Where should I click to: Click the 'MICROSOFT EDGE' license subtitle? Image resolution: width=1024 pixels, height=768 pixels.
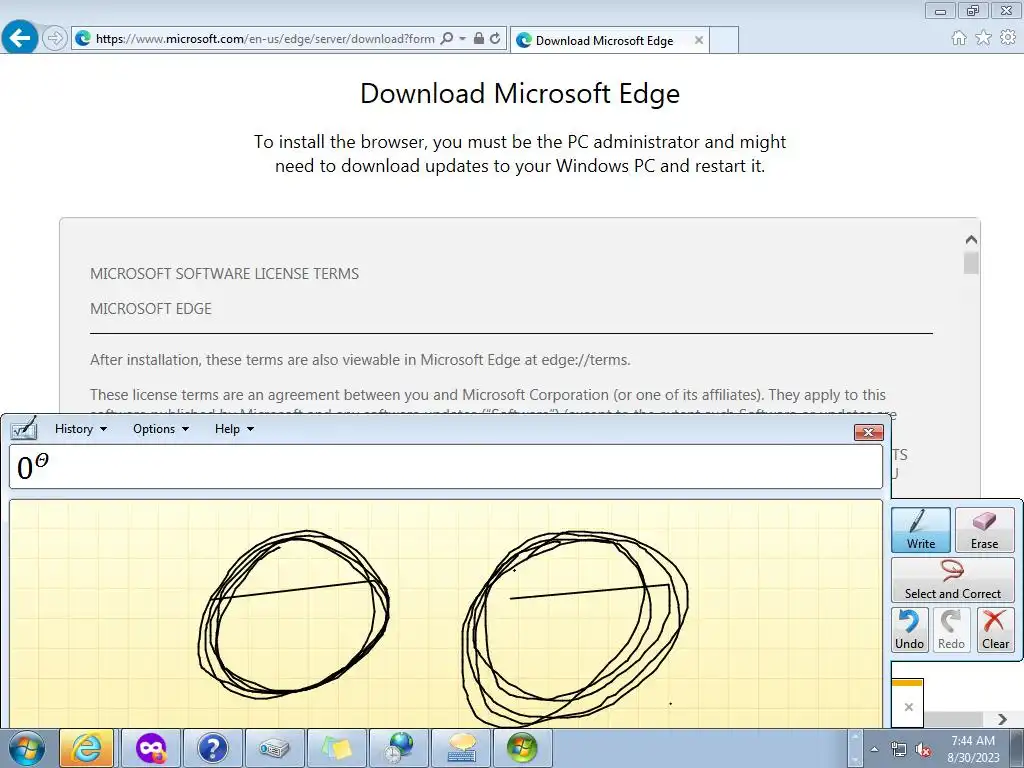(x=151, y=309)
